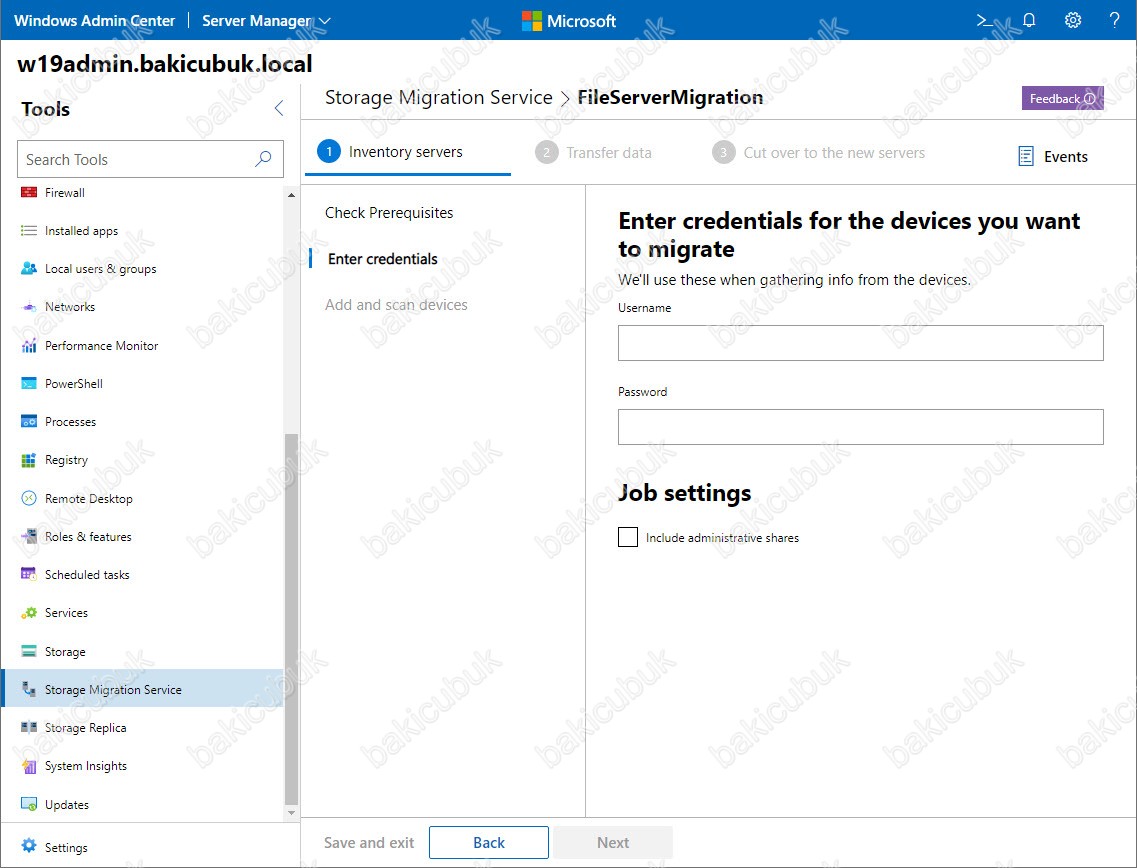The image size is (1137, 868).
Task: Click Save and exit
Action: 369,843
